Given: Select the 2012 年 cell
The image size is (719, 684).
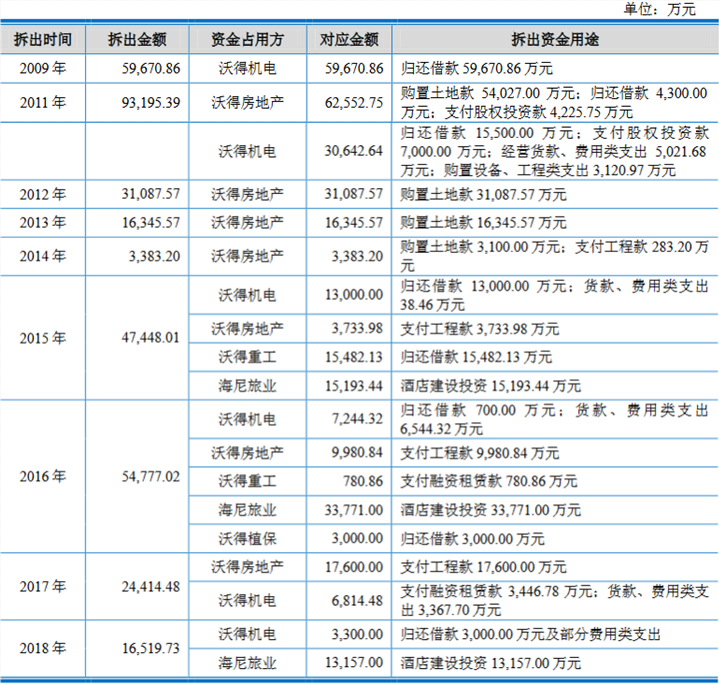Looking at the screenshot, I should (x=43, y=194).
